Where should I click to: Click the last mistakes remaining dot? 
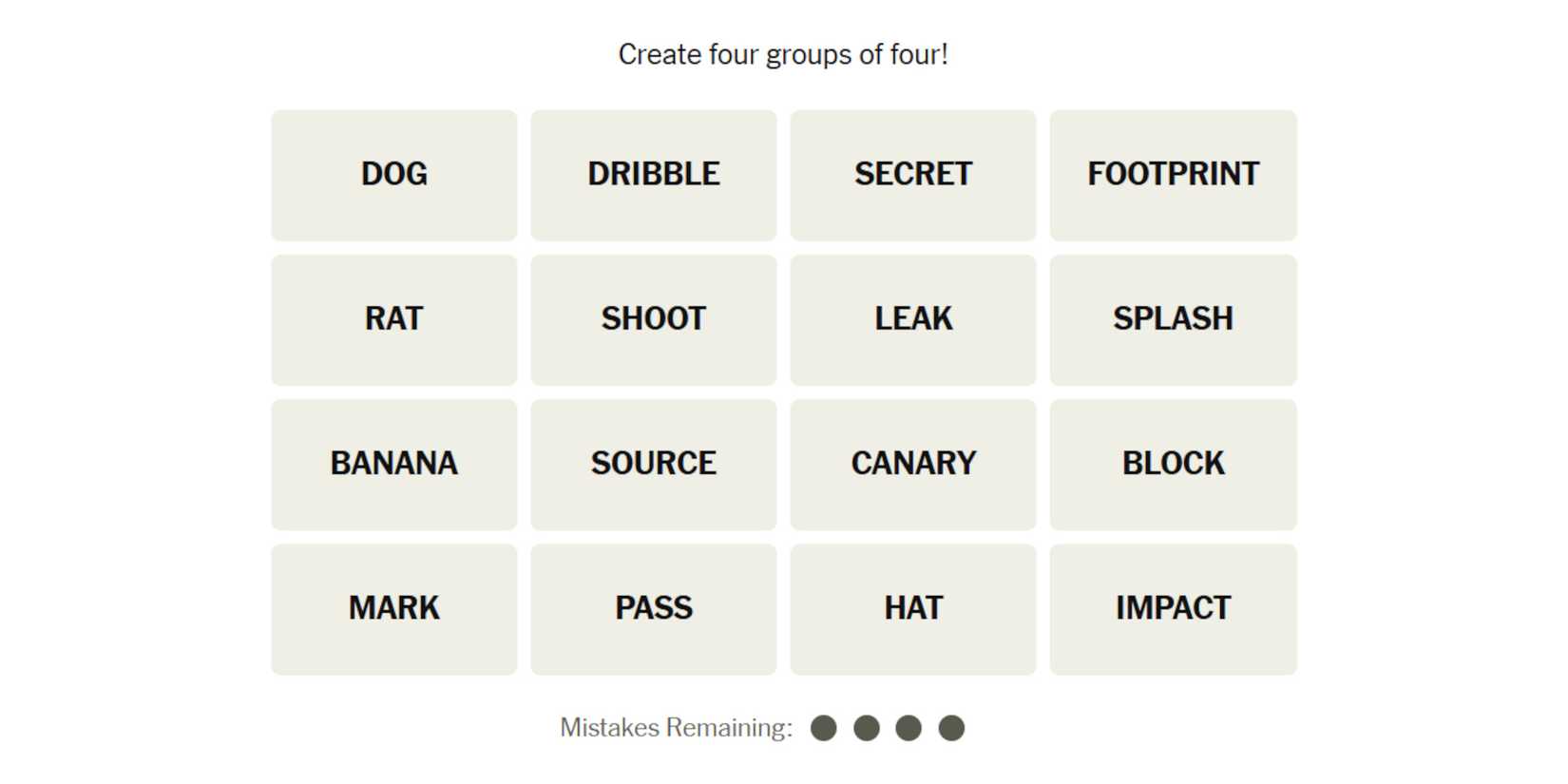click(951, 728)
